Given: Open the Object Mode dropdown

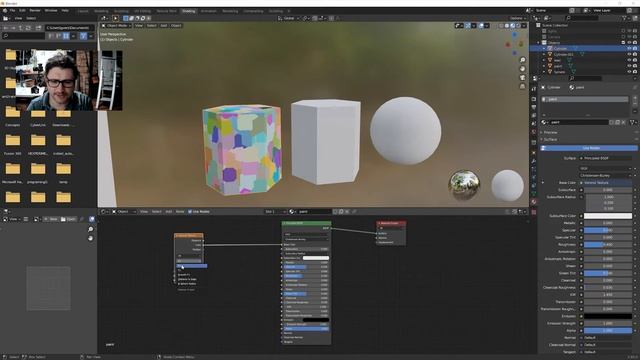Looking at the screenshot, I should click(x=116, y=25).
